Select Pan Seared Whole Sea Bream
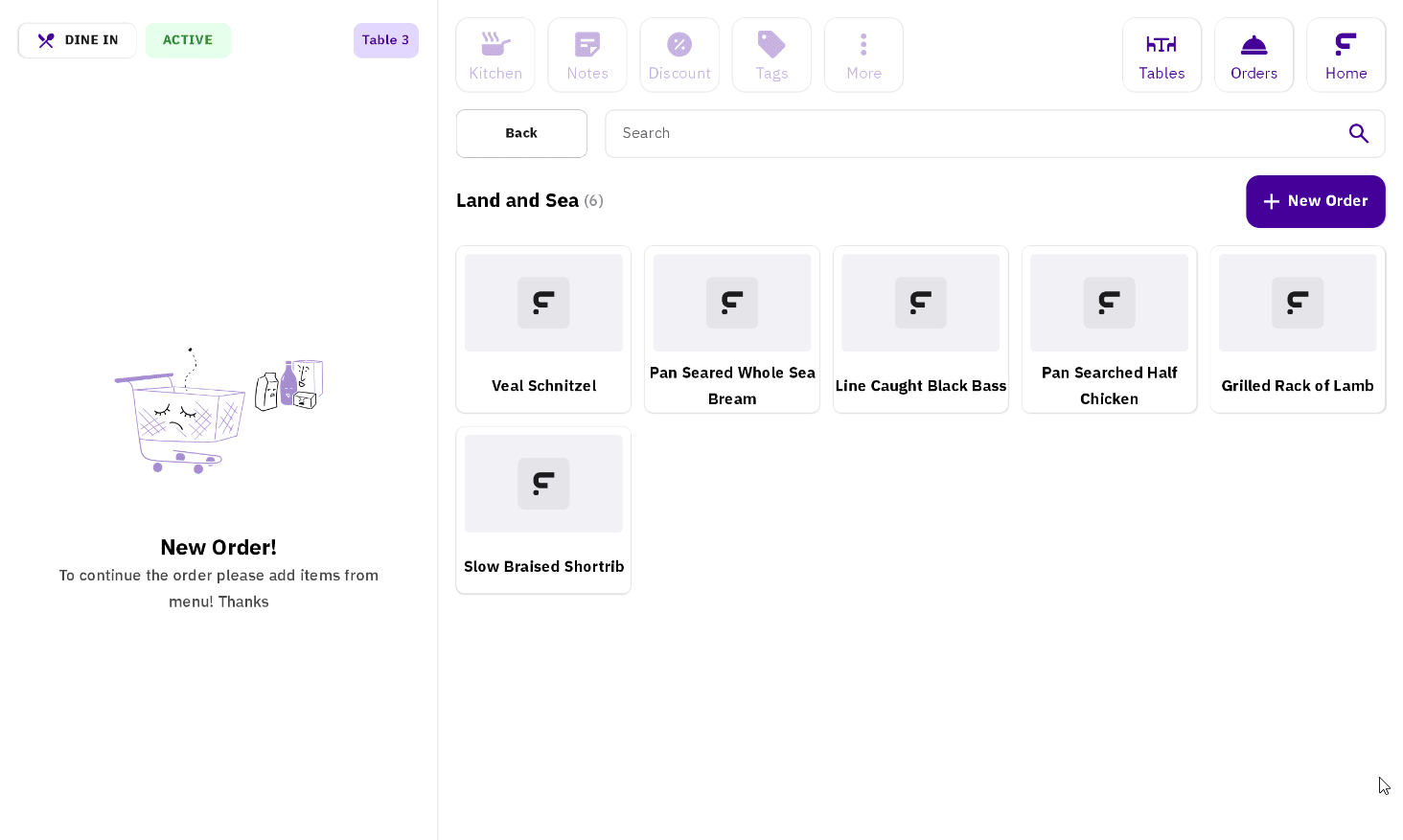This screenshot has width=1403, height=840. (731, 329)
